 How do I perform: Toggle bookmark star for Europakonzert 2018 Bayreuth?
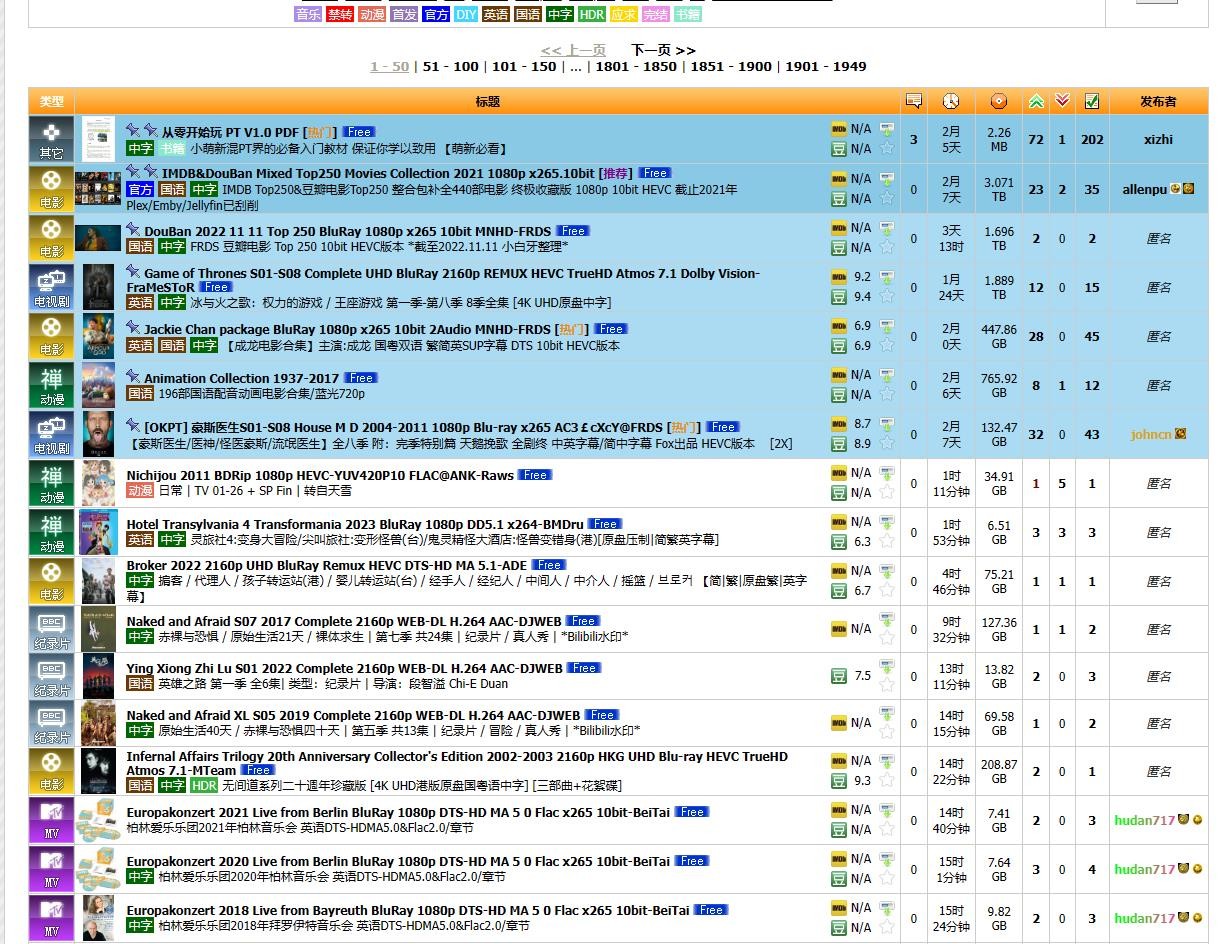click(887, 927)
